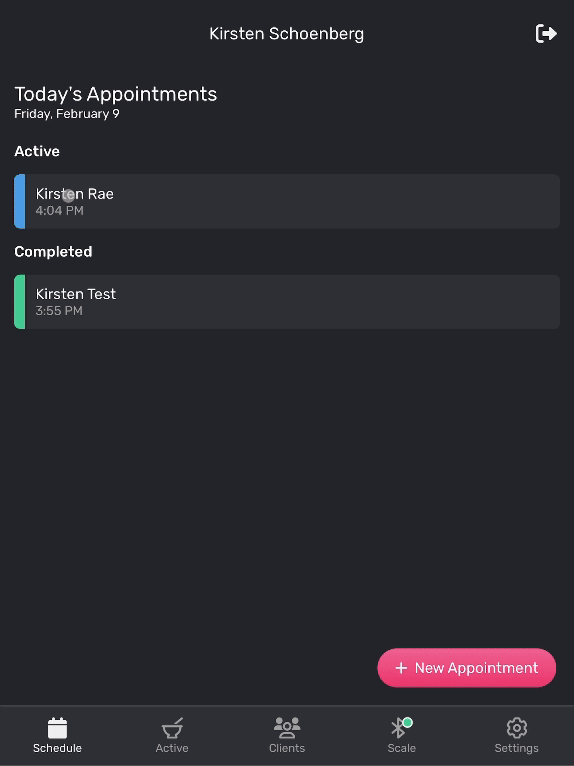Click the blue stripe on Kirsten Rae card
The height and width of the screenshot is (766, 574).
click(20, 201)
